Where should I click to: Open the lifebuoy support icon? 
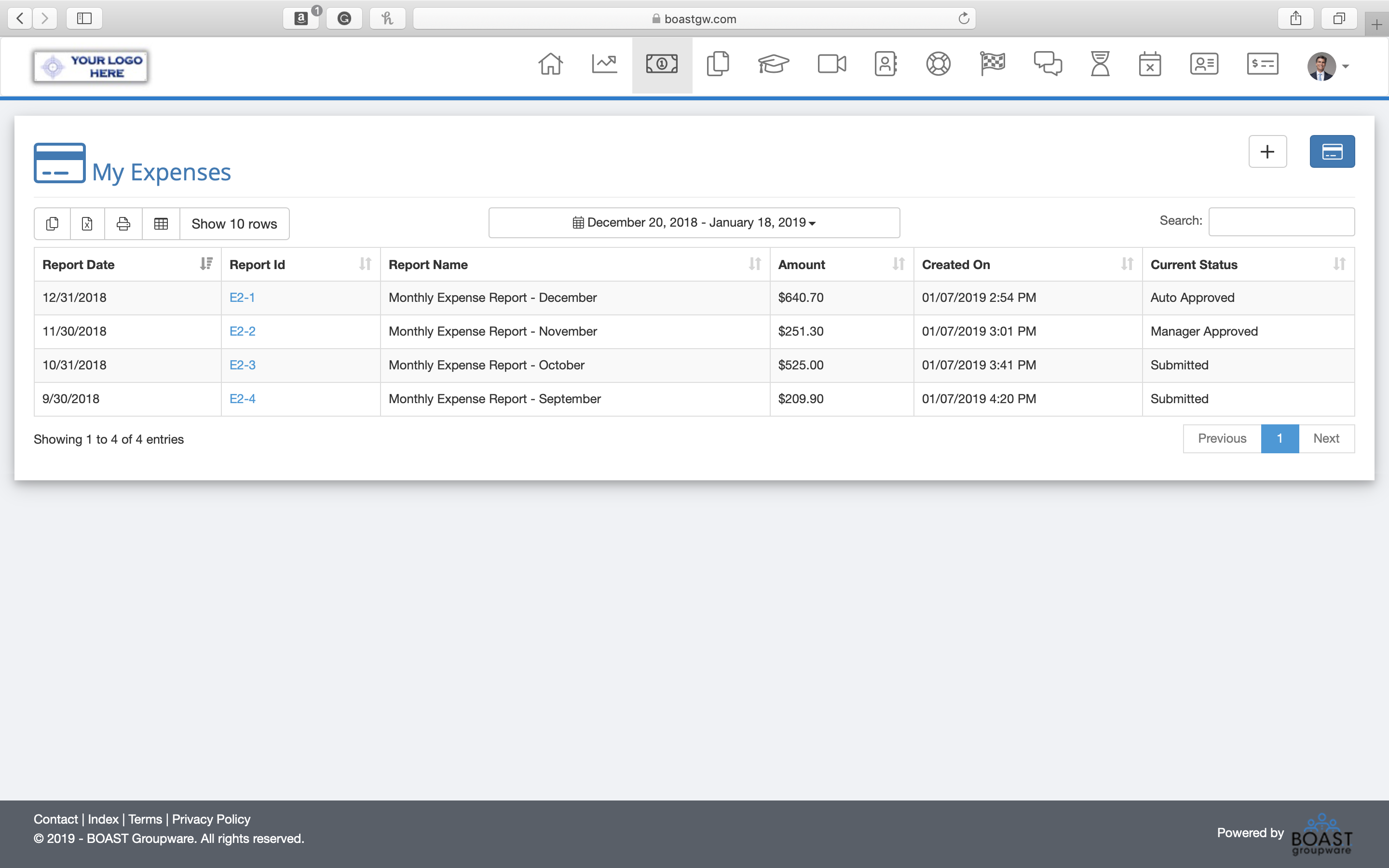938,64
